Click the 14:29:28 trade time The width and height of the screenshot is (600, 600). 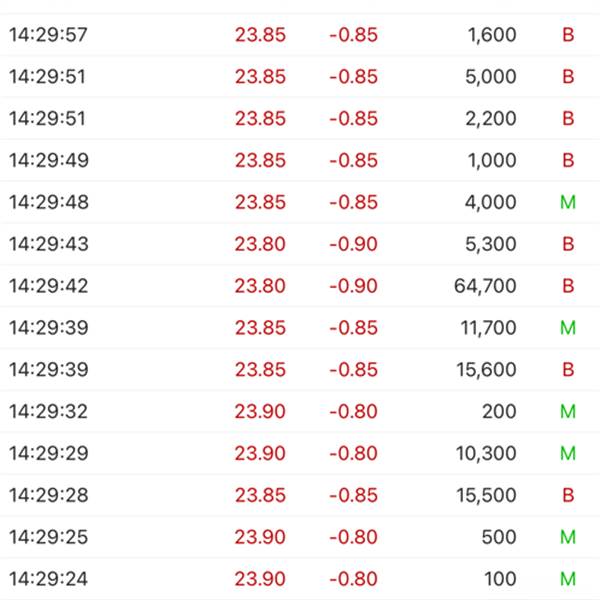[48, 495]
